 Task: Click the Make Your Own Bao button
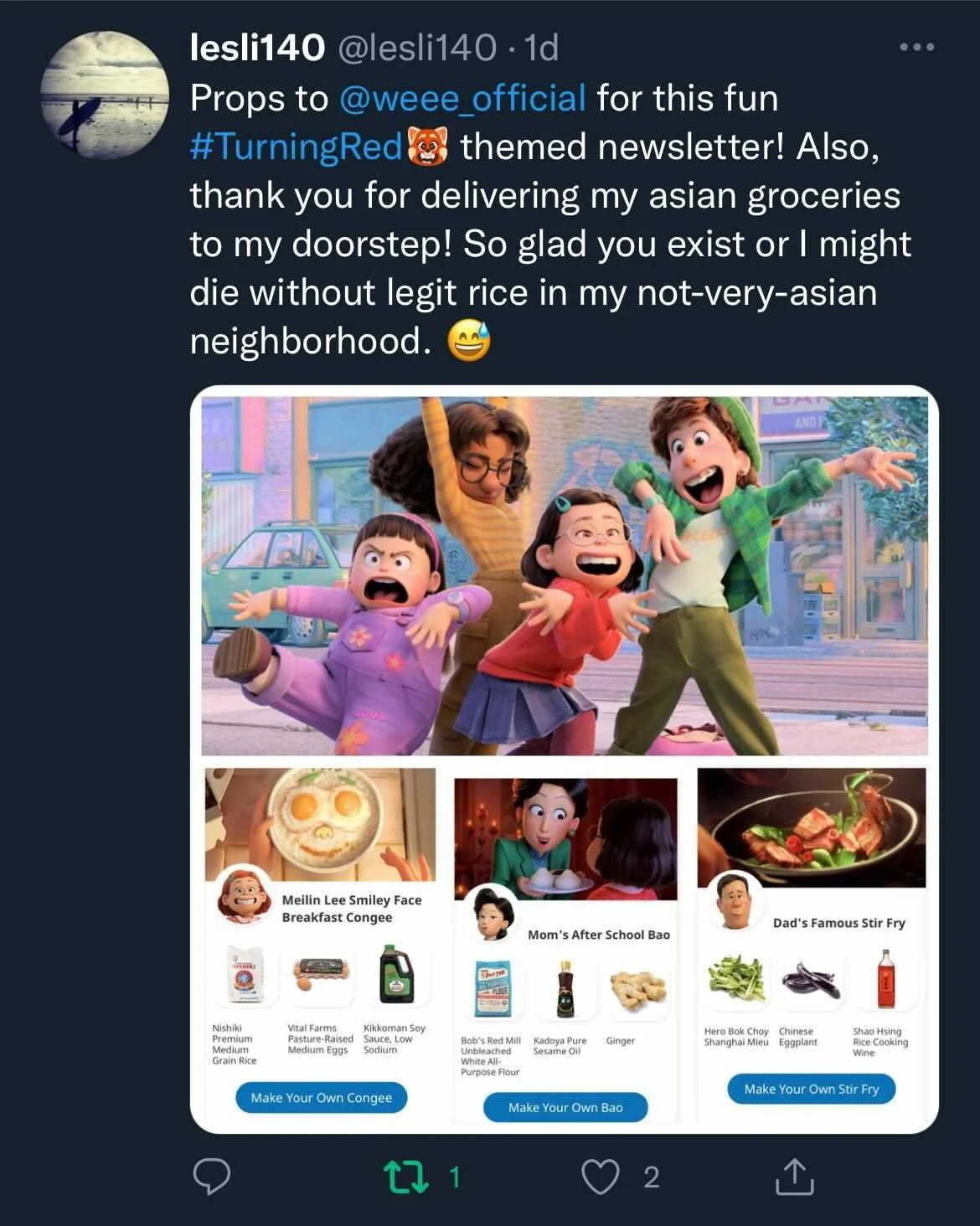coord(565,1107)
